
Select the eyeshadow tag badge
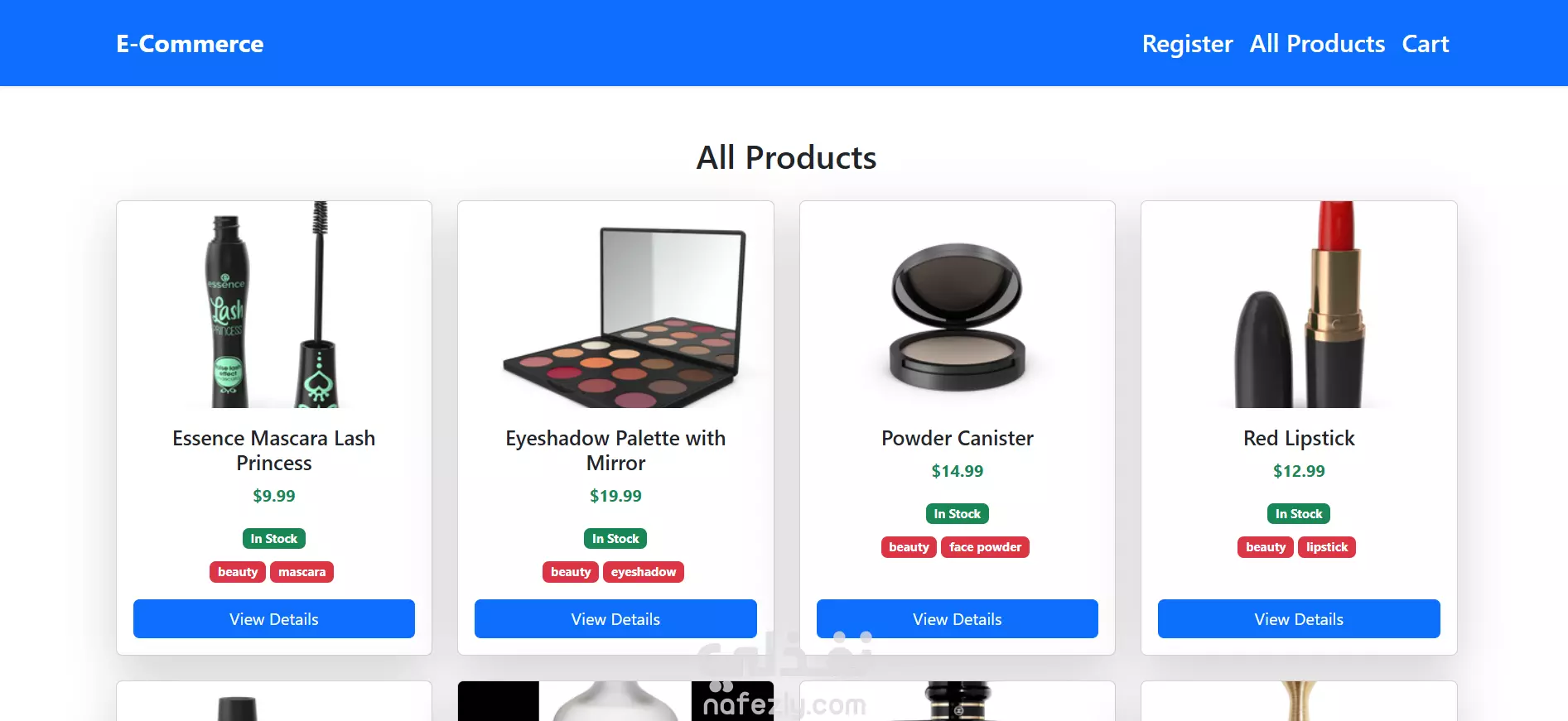pyautogui.click(x=644, y=572)
